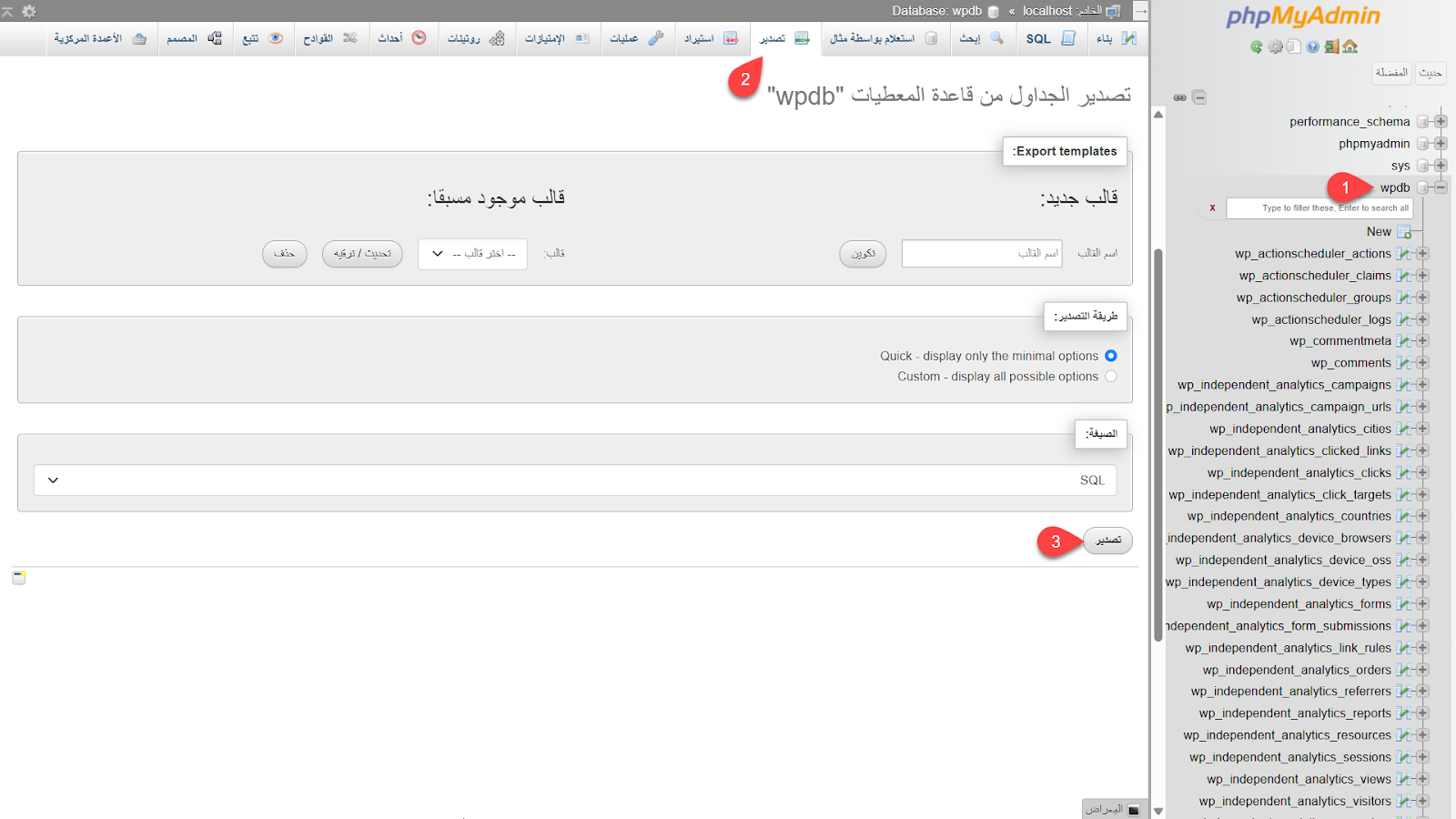Viewport: 1456px width, 819px height.
Task: Open navigation panel settings gear icon
Action: click(x=1276, y=46)
